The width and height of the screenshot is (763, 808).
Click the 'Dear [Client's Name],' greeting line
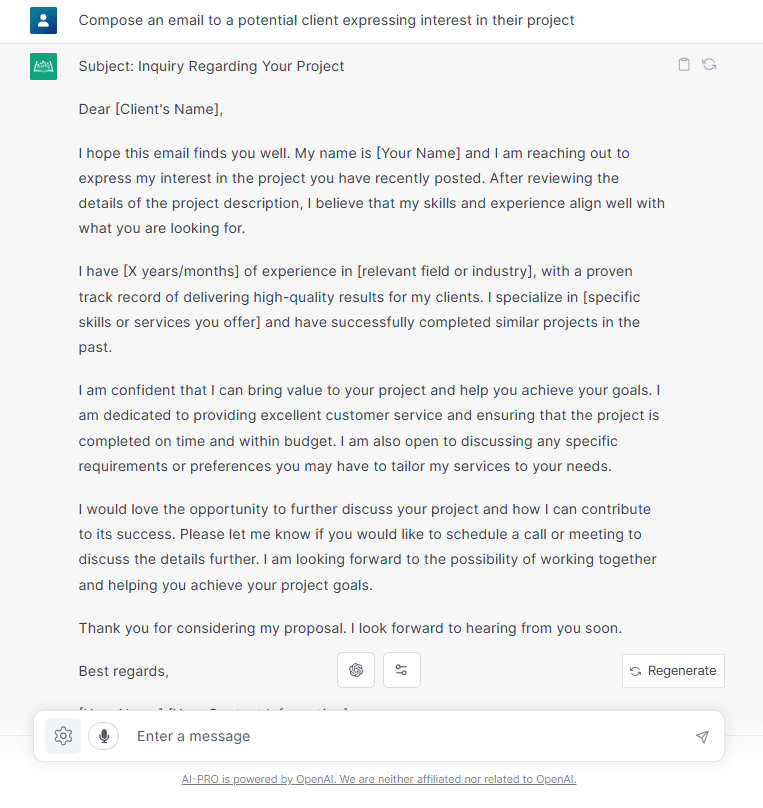[151, 109]
